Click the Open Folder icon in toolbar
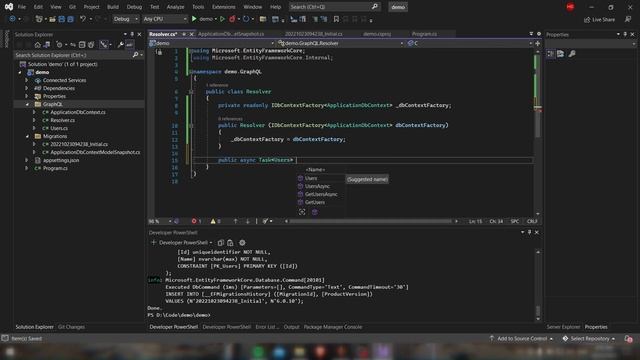 pyautogui.click(x=52, y=19)
